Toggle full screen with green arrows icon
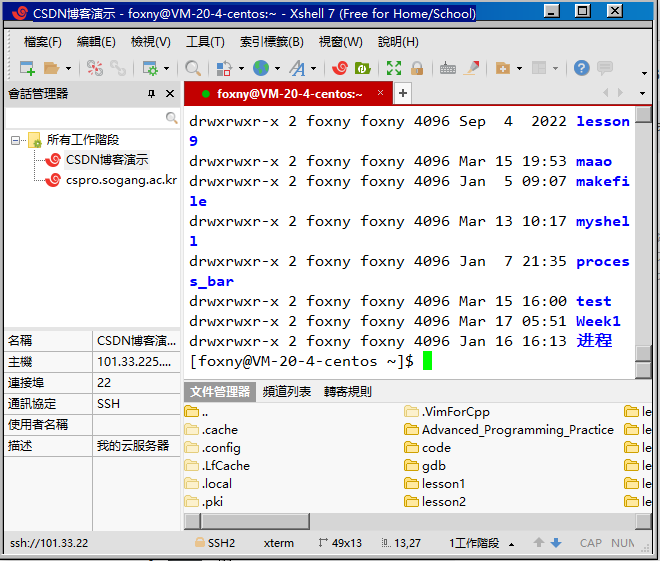This screenshot has height=561, width=660. pos(394,68)
